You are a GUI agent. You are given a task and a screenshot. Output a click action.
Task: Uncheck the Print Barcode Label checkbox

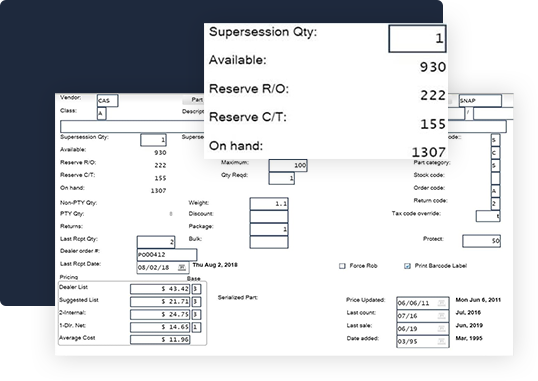407,266
